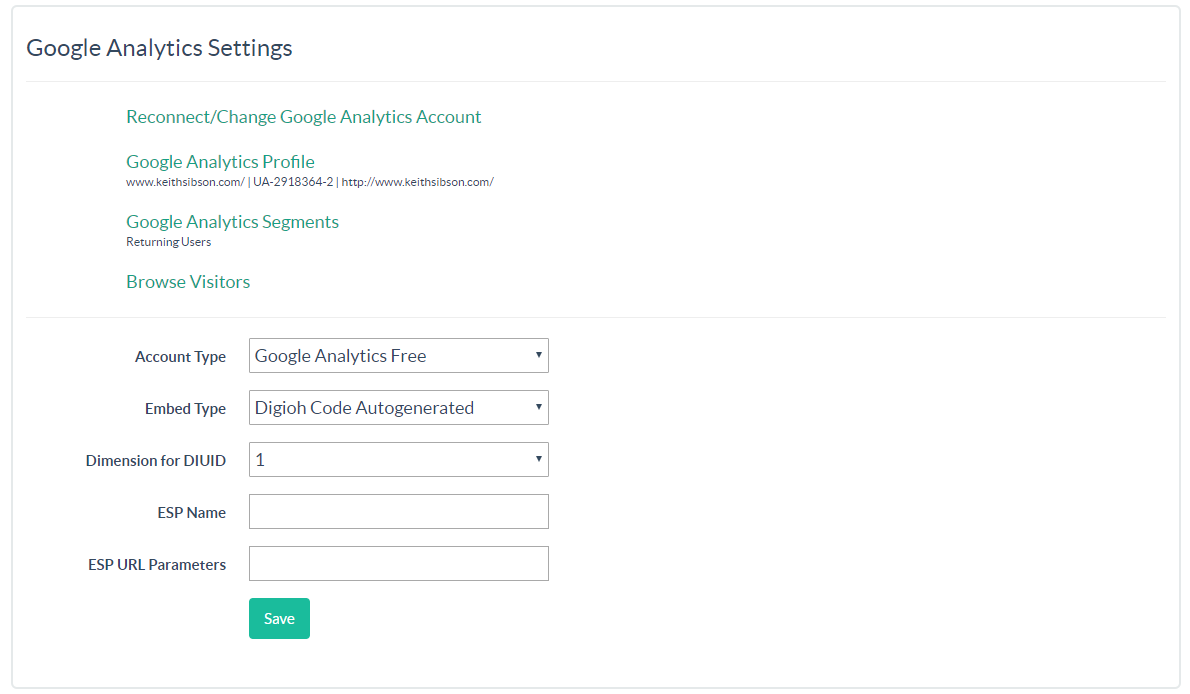Screen dimensions: 1190x694
Task: Select the 'Returning Users' segment text
Action: pyautogui.click(x=168, y=242)
